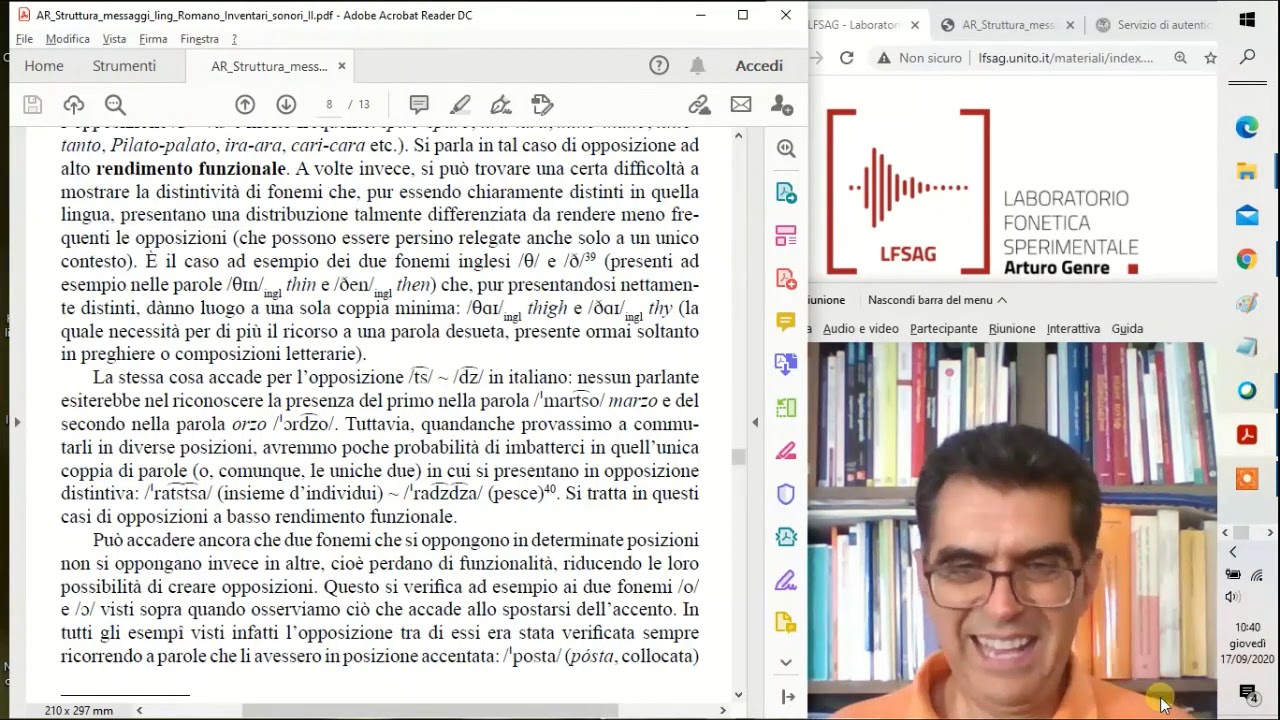Click the page number field showing 8
This screenshot has height=720, width=1280.
(329, 105)
